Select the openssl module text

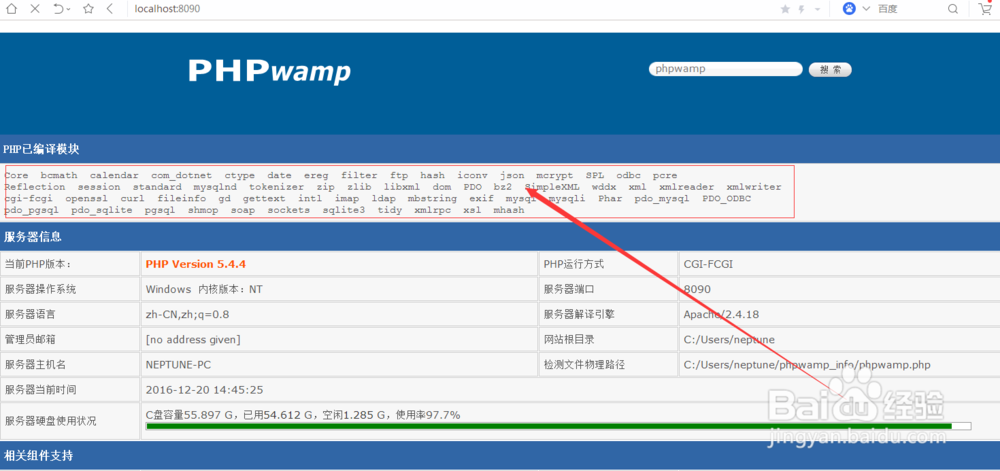click(86, 198)
